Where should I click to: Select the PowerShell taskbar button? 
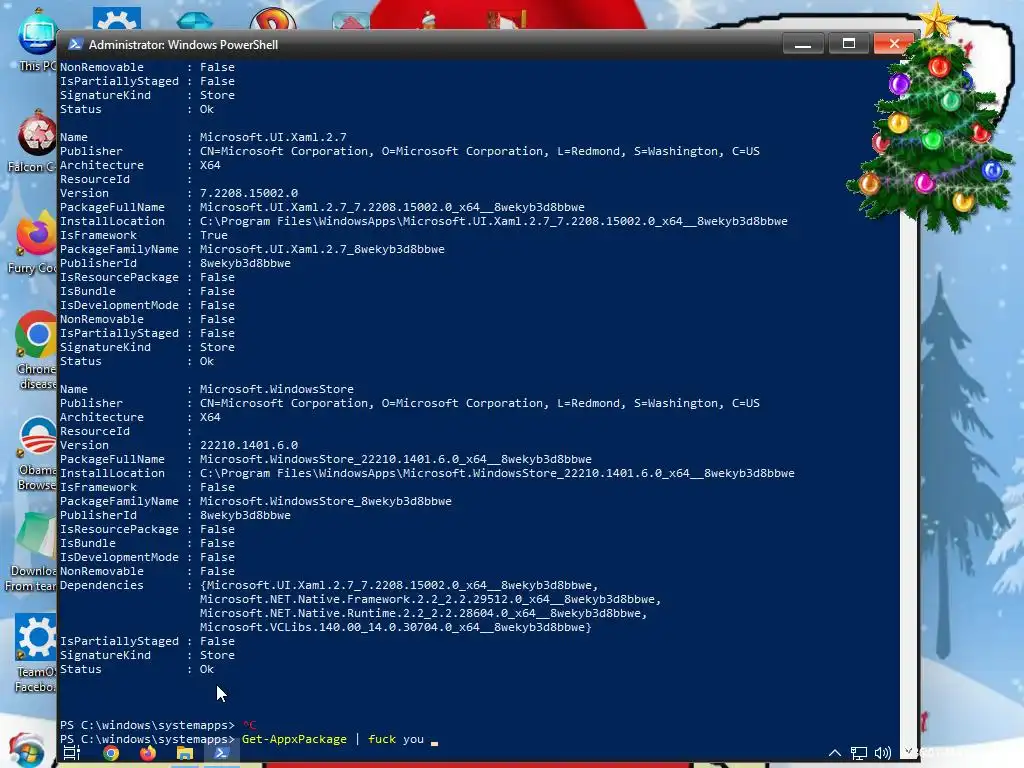[x=221, y=753]
